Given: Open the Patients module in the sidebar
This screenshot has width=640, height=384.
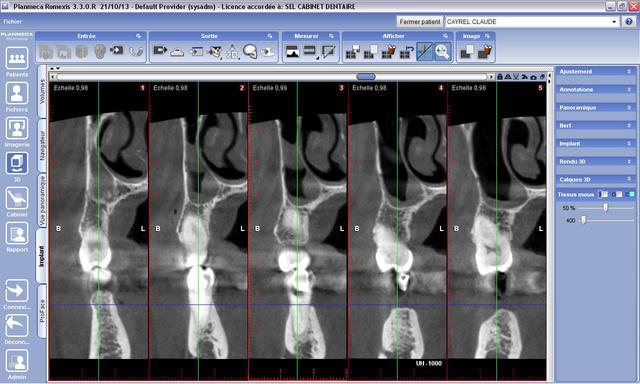Looking at the screenshot, I should 17,58.
